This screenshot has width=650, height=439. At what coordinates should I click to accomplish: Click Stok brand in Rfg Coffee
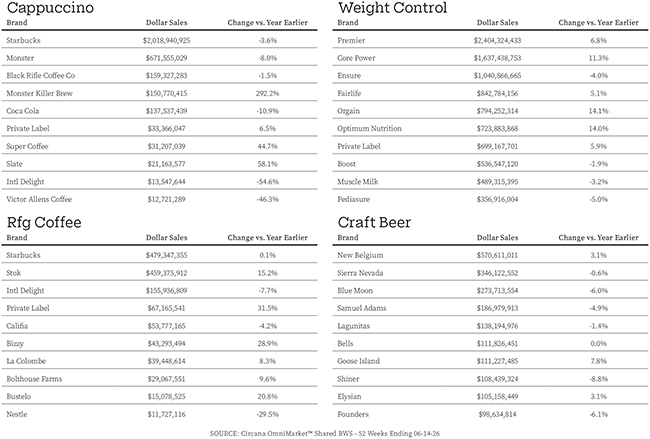coord(14,273)
